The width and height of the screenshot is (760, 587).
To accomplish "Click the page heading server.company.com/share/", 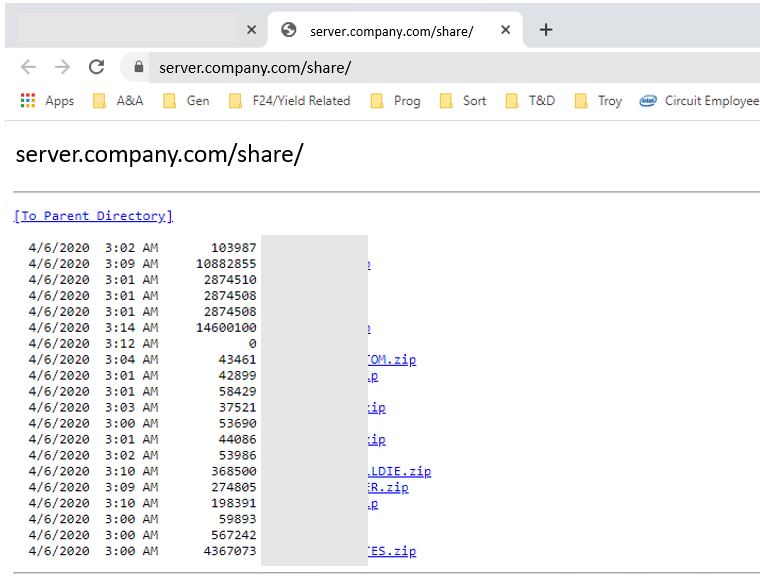I will [159, 155].
